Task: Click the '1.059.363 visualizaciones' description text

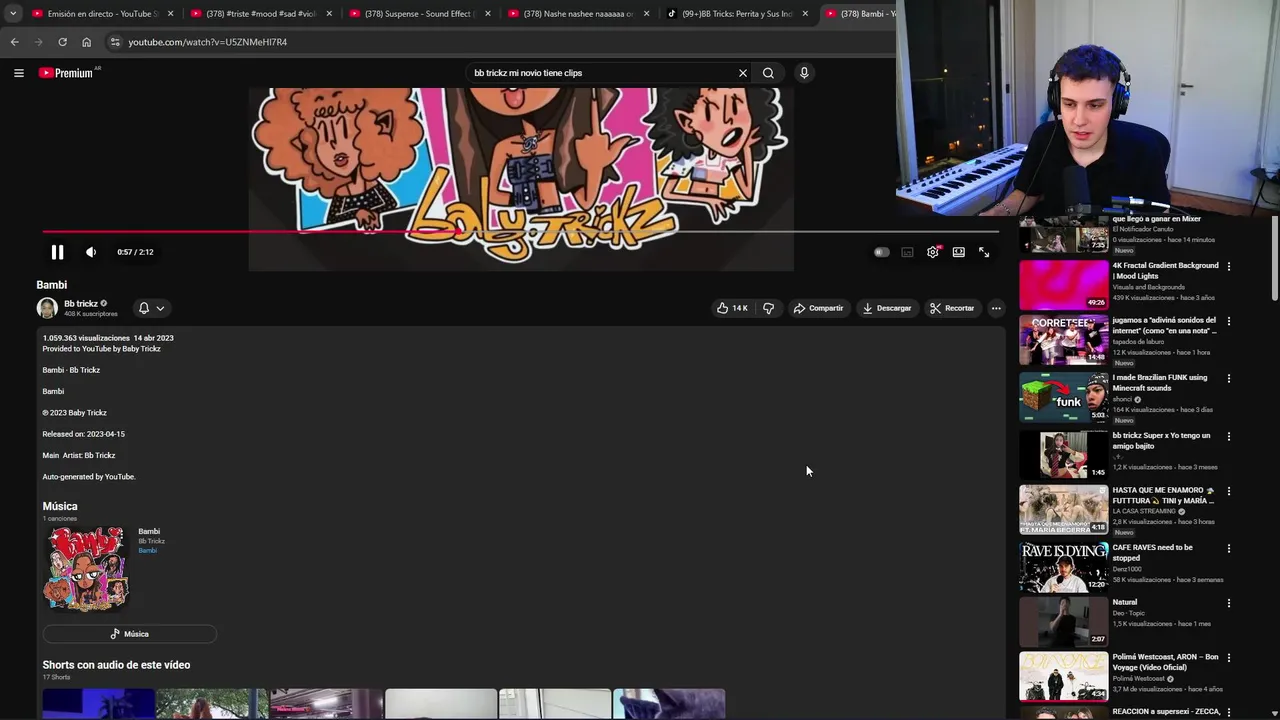Action: (86, 338)
